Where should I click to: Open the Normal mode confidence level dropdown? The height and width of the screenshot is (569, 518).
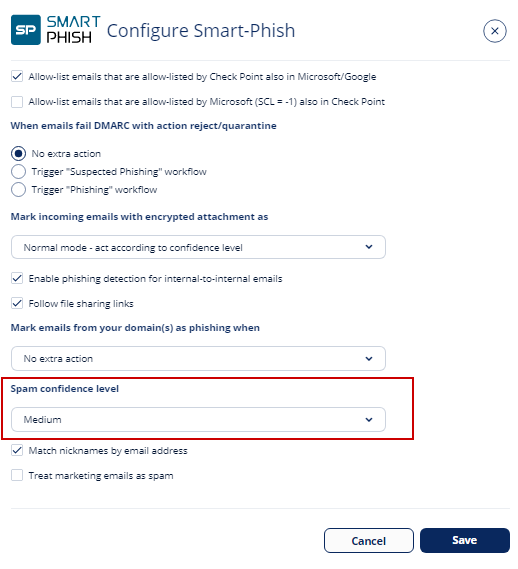tap(198, 247)
